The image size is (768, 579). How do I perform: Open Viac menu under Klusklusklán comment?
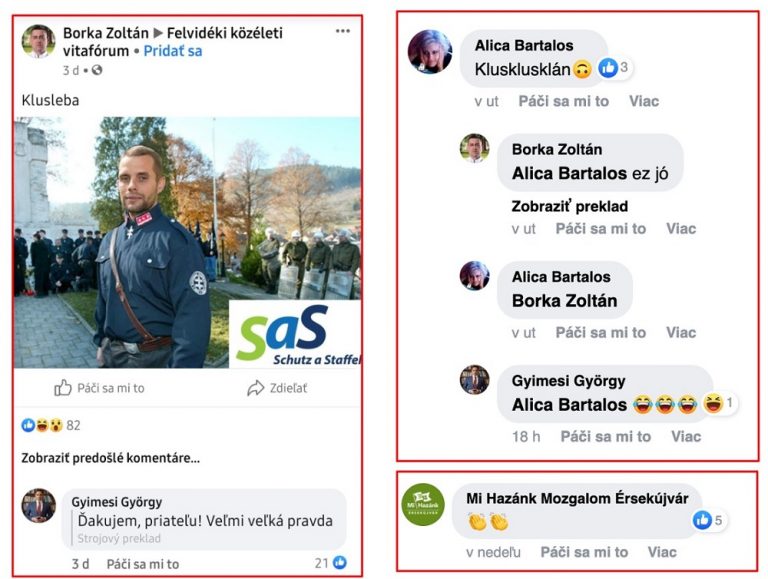tap(644, 101)
